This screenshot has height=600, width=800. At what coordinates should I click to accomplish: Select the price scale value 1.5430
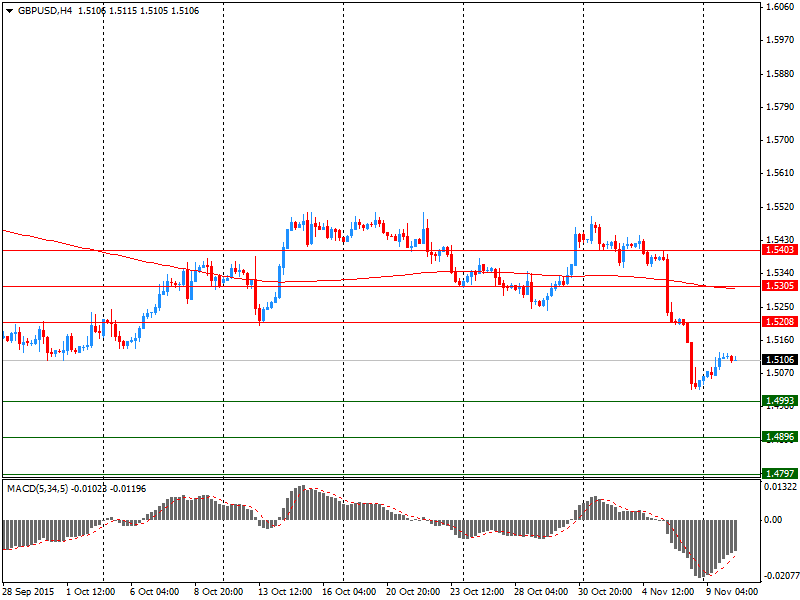pyautogui.click(x=781, y=239)
